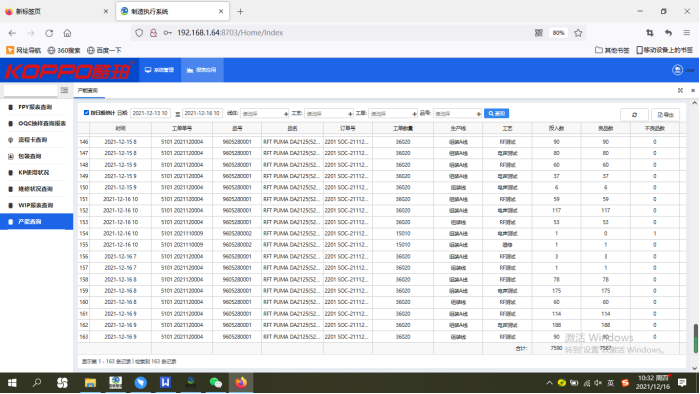Click the start date field 2021-12-13 10

[x=150, y=113]
